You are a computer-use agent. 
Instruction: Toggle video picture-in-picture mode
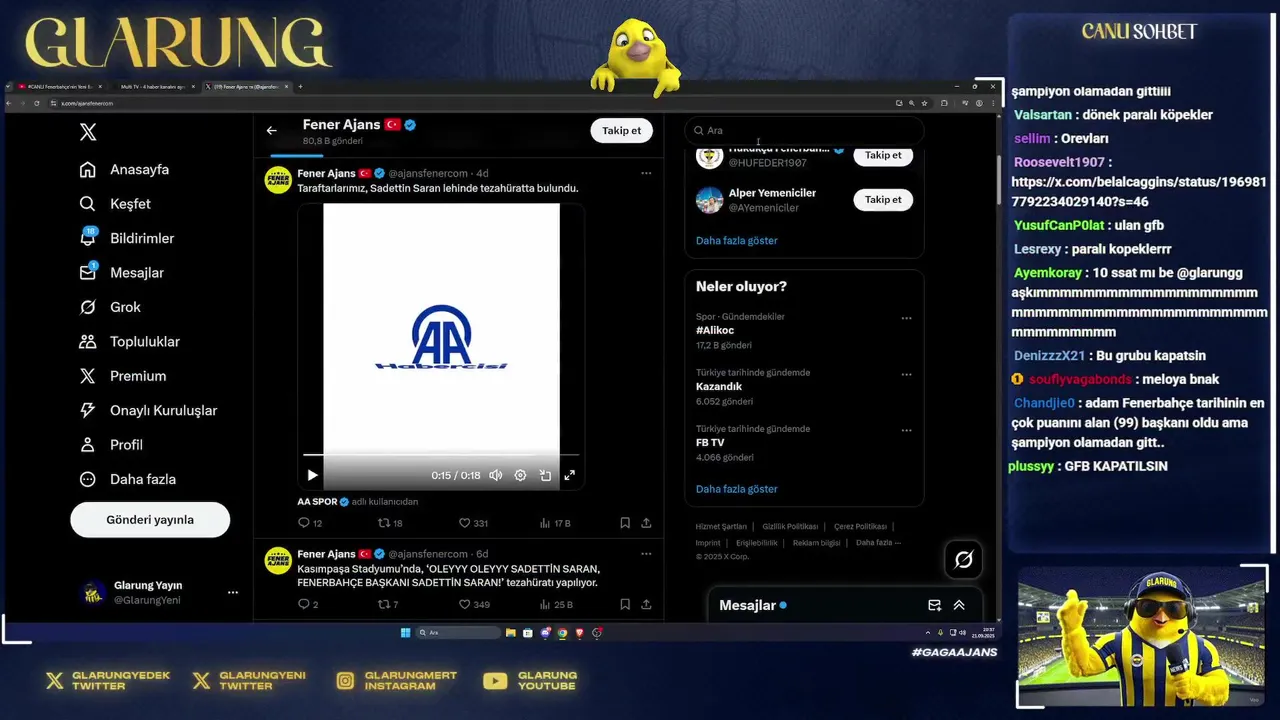tap(545, 476)
